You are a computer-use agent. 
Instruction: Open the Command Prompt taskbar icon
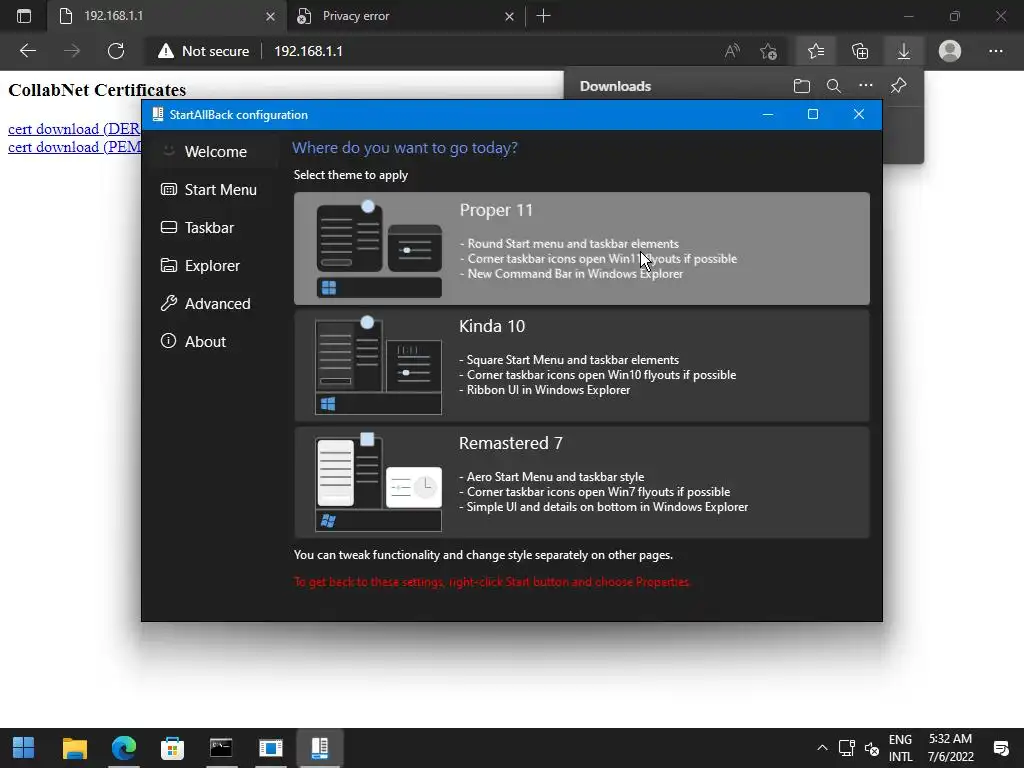(221, 748)
